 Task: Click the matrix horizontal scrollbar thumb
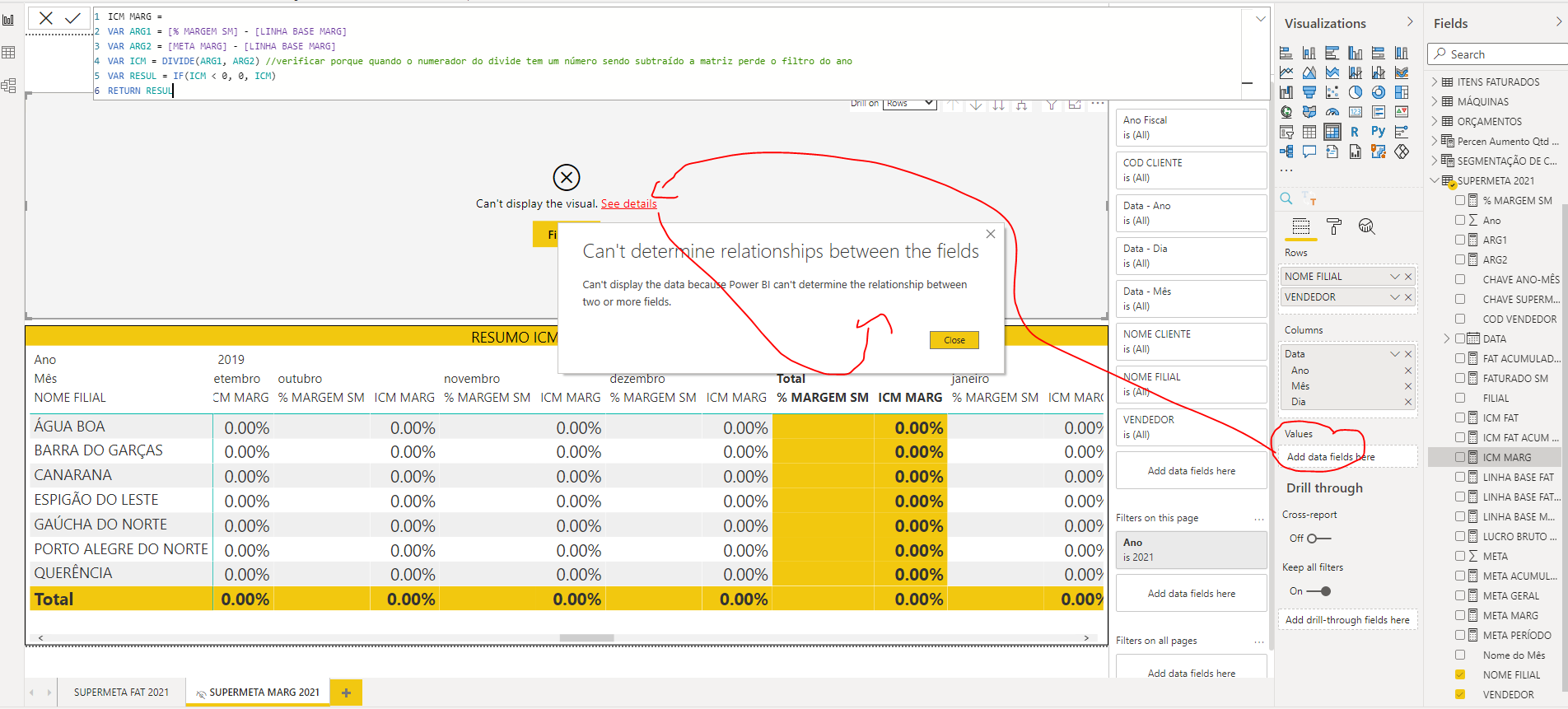pyautogui.click(x=586, y=638)
